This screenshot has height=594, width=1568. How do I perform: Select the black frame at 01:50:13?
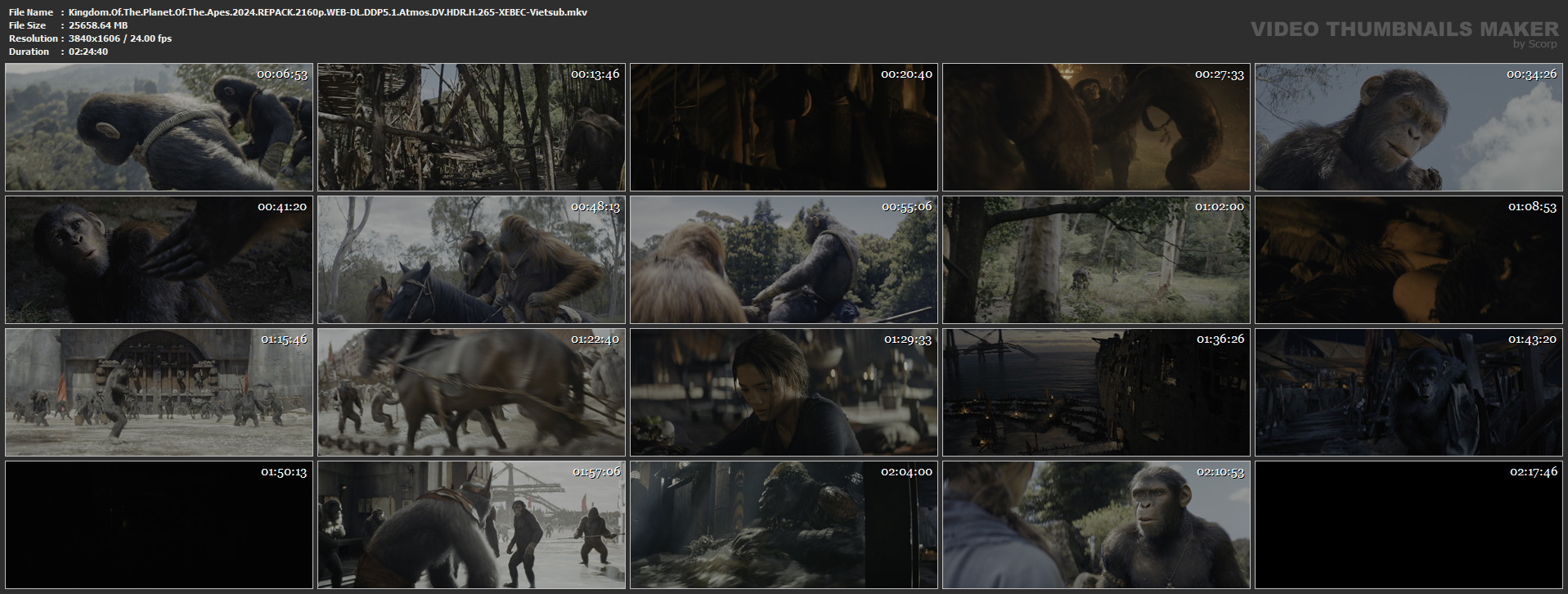coord(159,524)
